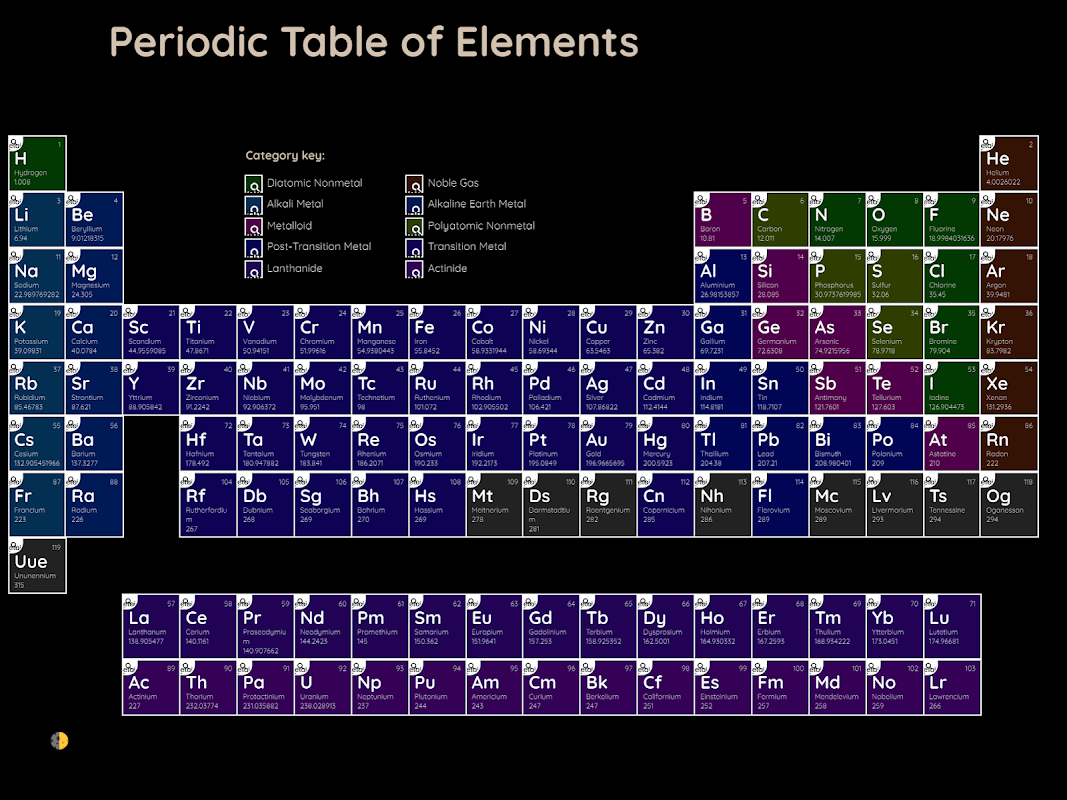Click the magnifier corner icon on Beryllium

tap(72, 199)
